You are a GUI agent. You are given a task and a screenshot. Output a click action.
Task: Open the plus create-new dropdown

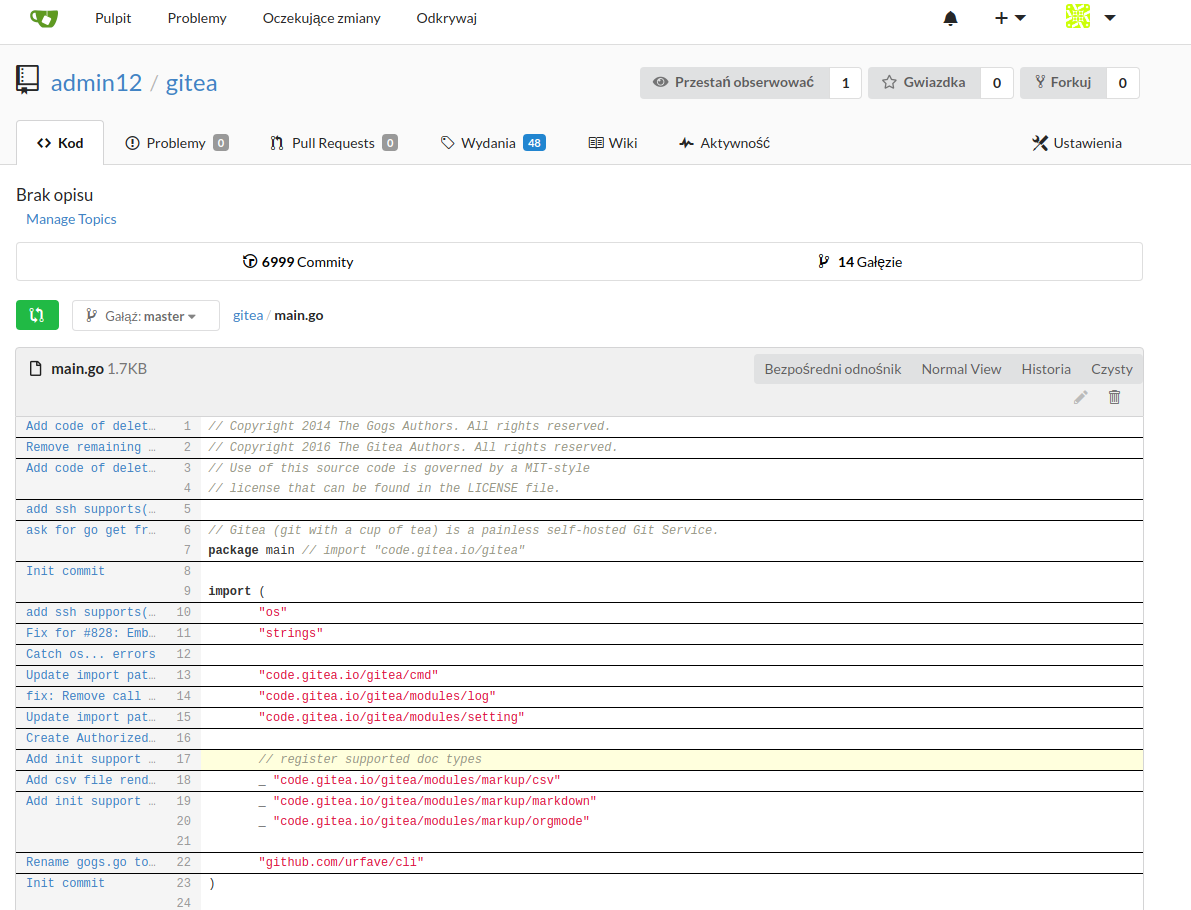(x=1010, y=18)
